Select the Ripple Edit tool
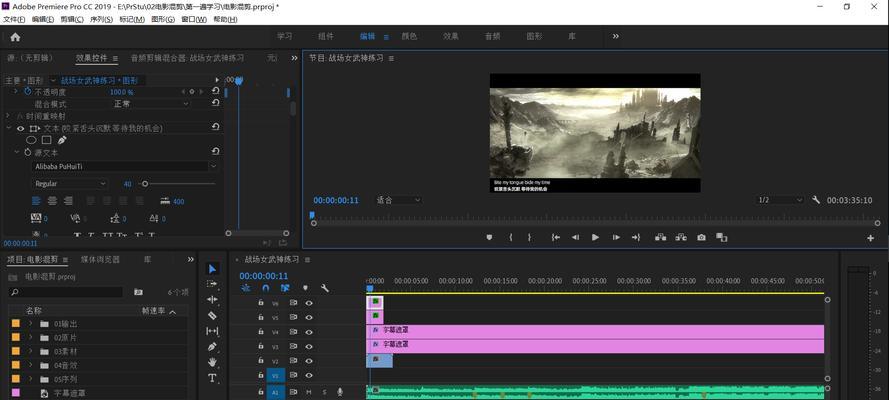 point(212,300)
